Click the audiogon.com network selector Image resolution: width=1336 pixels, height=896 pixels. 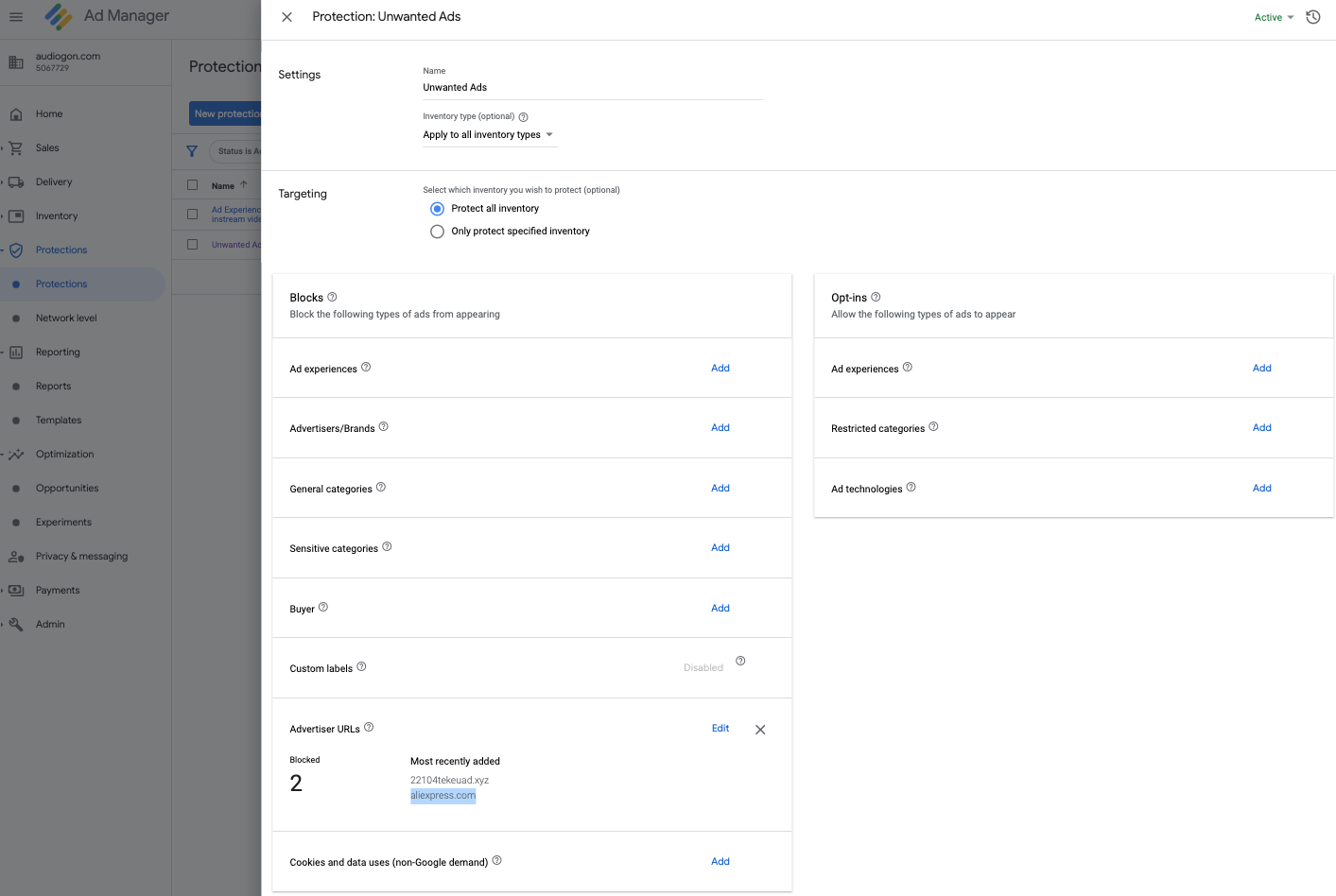(x=85, y=61)
